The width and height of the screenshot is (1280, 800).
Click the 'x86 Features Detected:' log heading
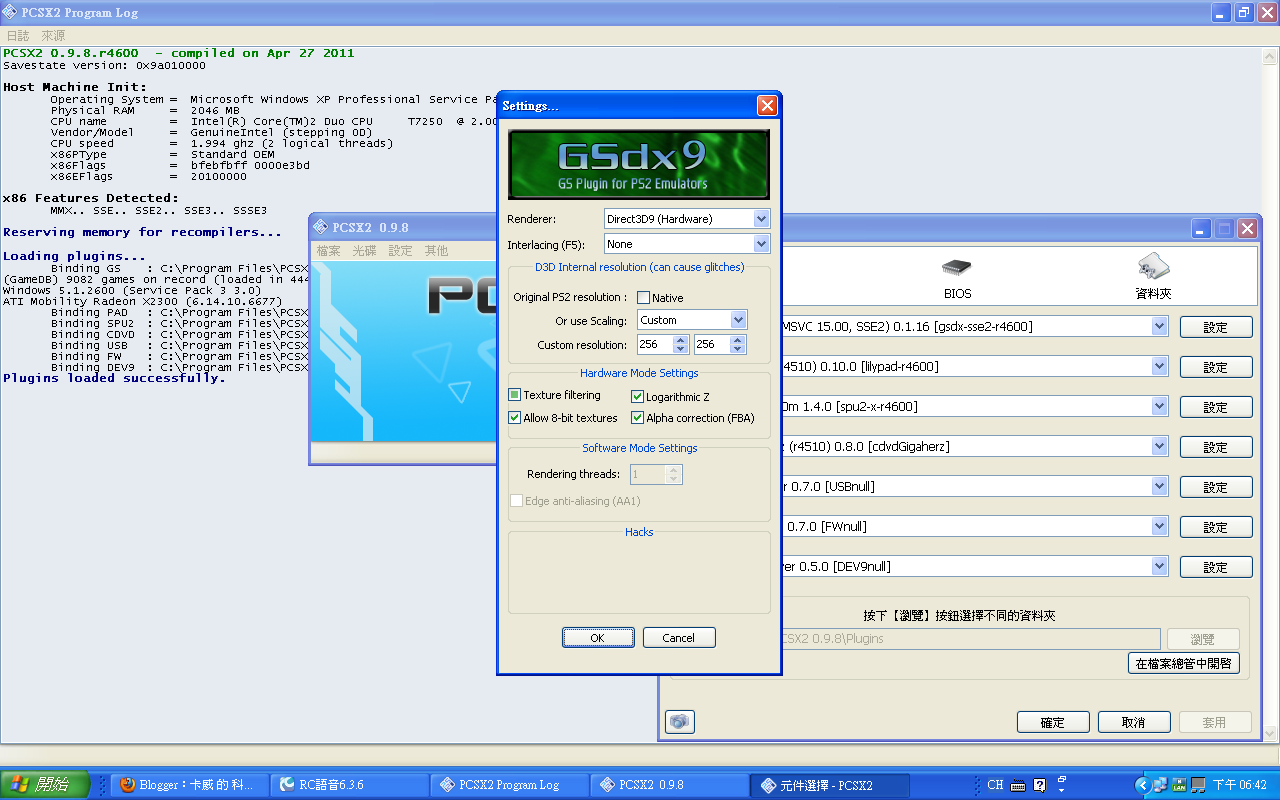(x=91, y=198)
